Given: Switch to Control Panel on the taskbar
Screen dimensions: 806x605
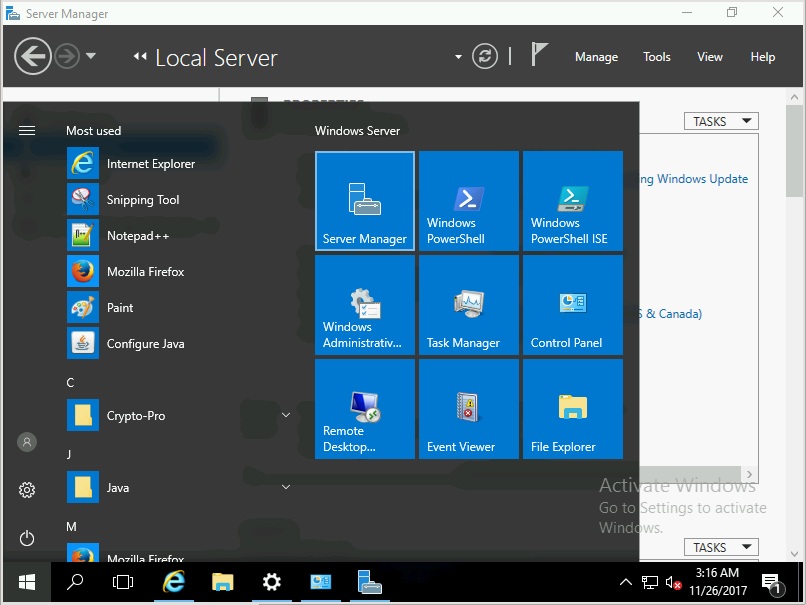Looking at the screenshot, I should pyautogui.click(x=320, y=582).
